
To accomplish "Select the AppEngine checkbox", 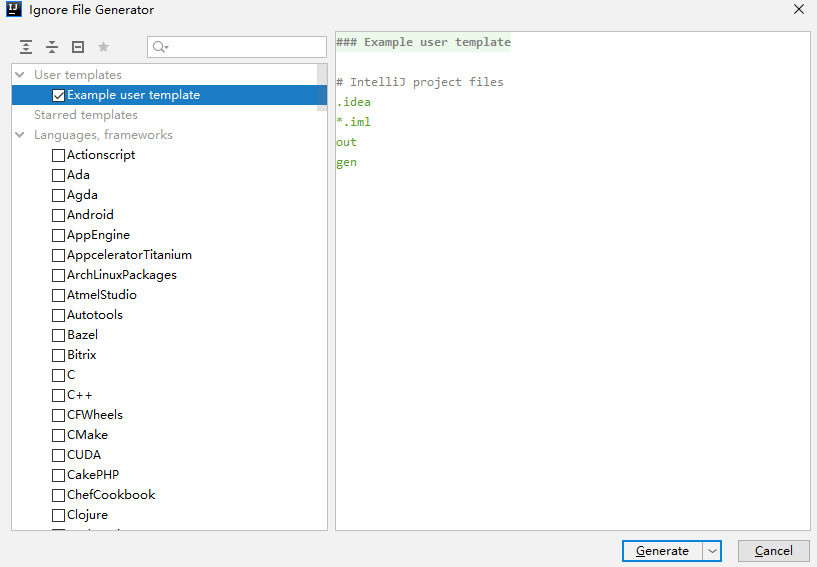I will [58, 236].
